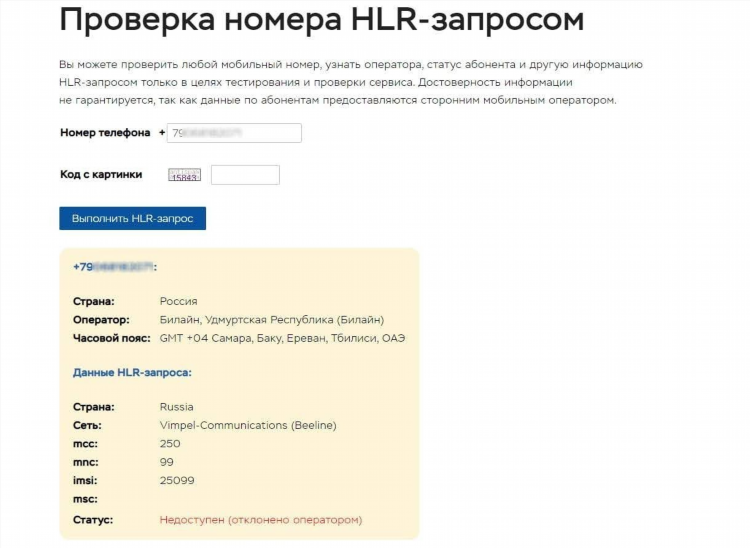Click the captcha code input field

tap(245, 175)
